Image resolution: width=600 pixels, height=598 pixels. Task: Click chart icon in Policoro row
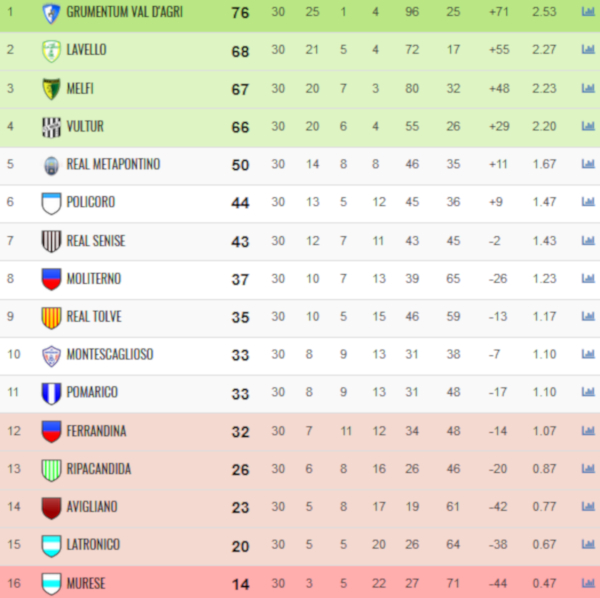[x=588, y=201]
